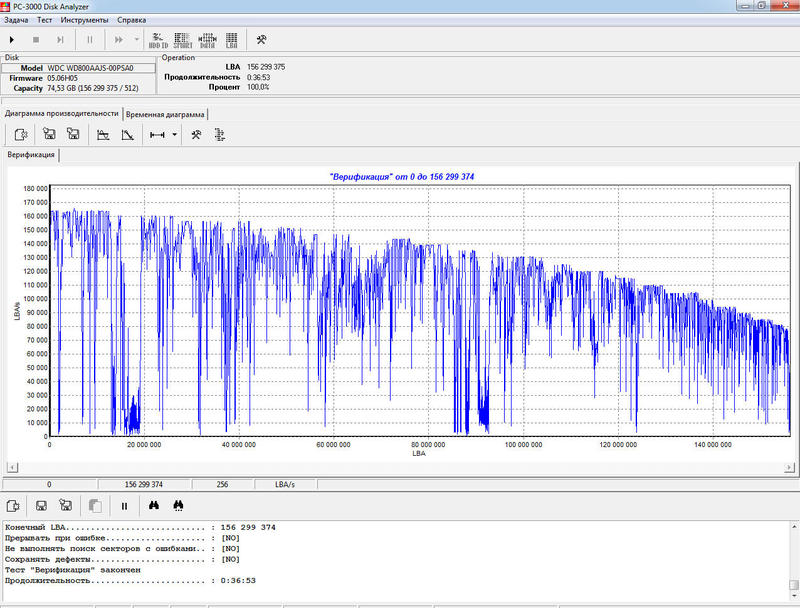800x608 pixels.
Task: Click the binoculars find icon in log toolbar
Action: coord(154,506)
